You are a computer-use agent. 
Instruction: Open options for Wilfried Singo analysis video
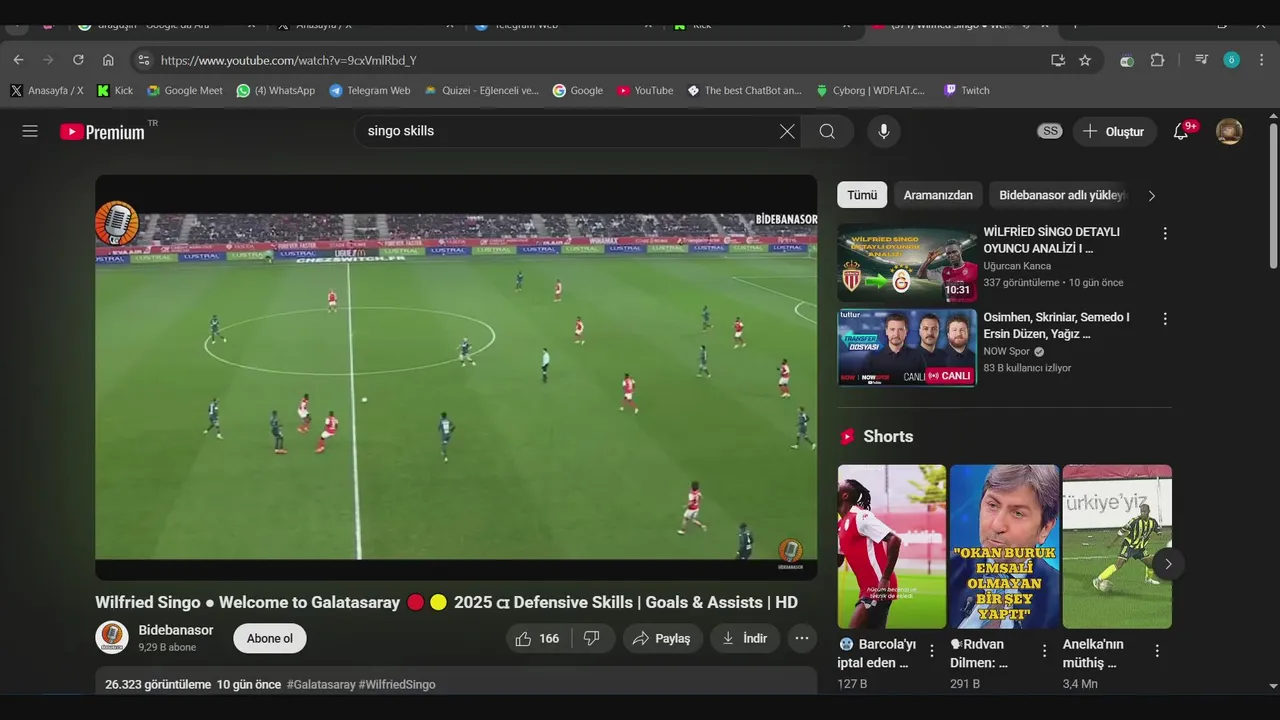[x=1165, y=233]
